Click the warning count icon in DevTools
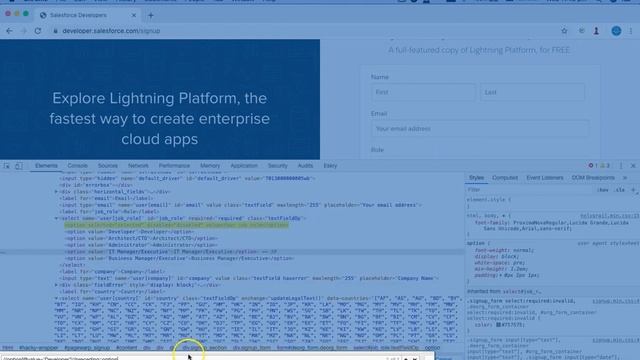Screen dimensions: 640x360 [602, 166]
